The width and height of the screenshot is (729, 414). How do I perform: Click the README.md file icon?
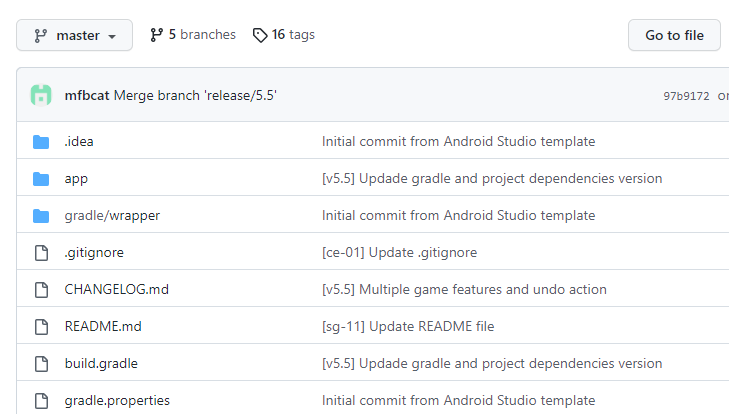tap(41, 327)
